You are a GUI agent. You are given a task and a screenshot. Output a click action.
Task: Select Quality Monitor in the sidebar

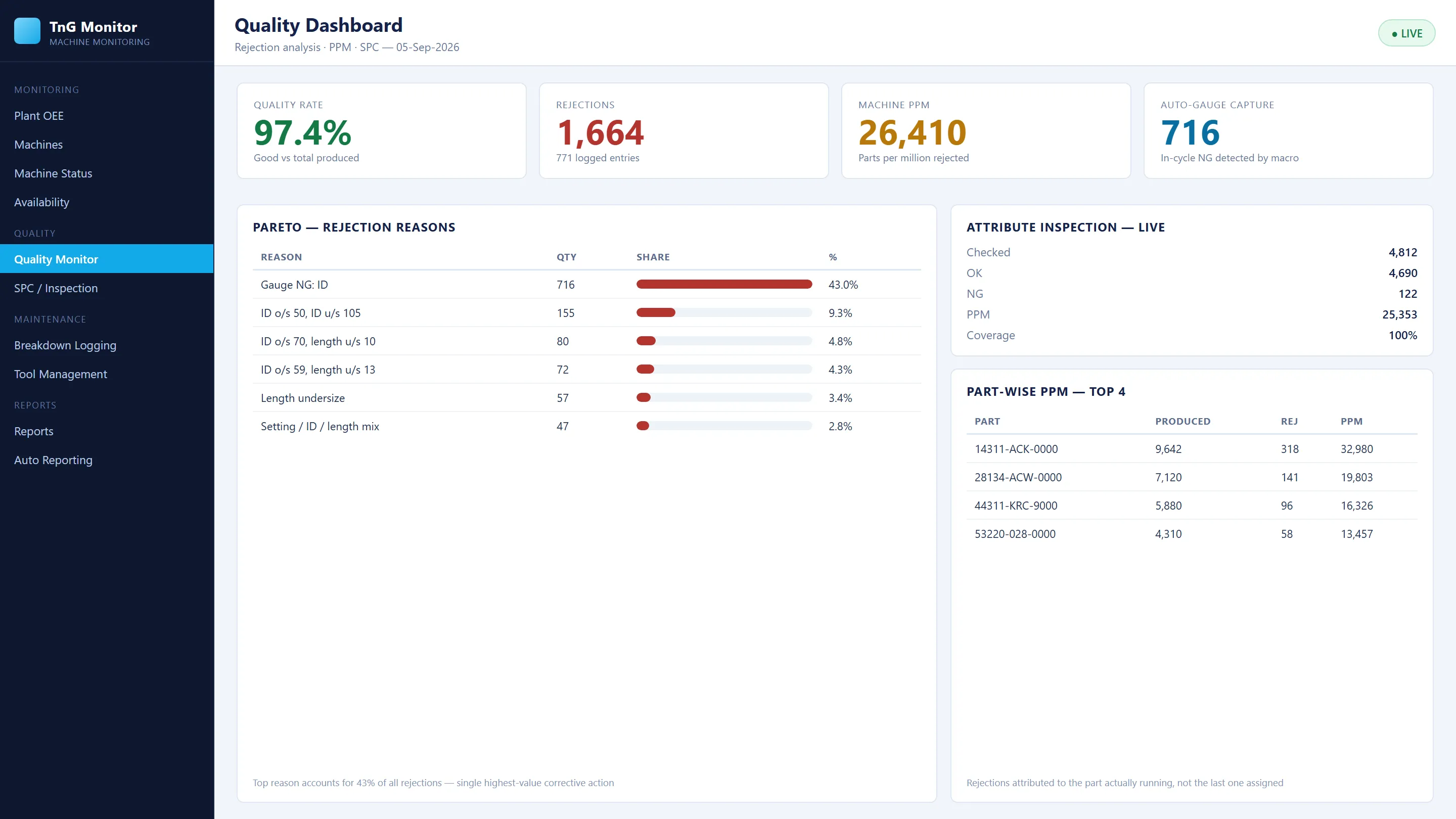point(107,259)
